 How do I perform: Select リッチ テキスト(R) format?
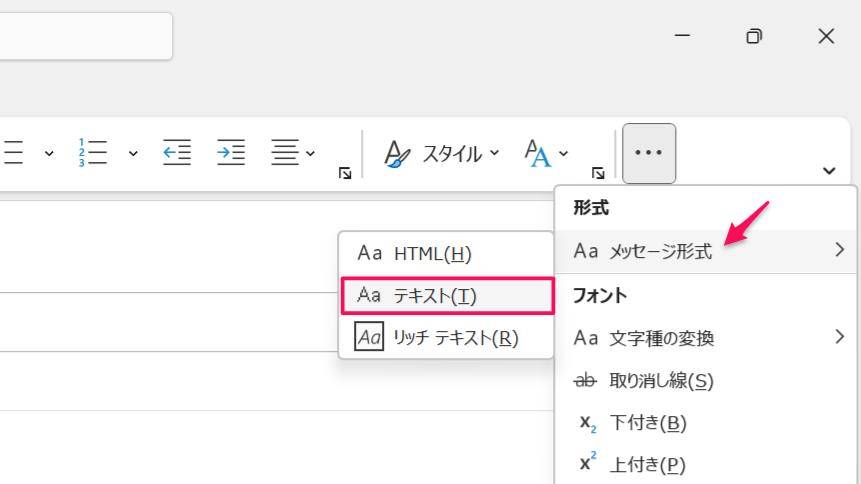pos(446,337)
